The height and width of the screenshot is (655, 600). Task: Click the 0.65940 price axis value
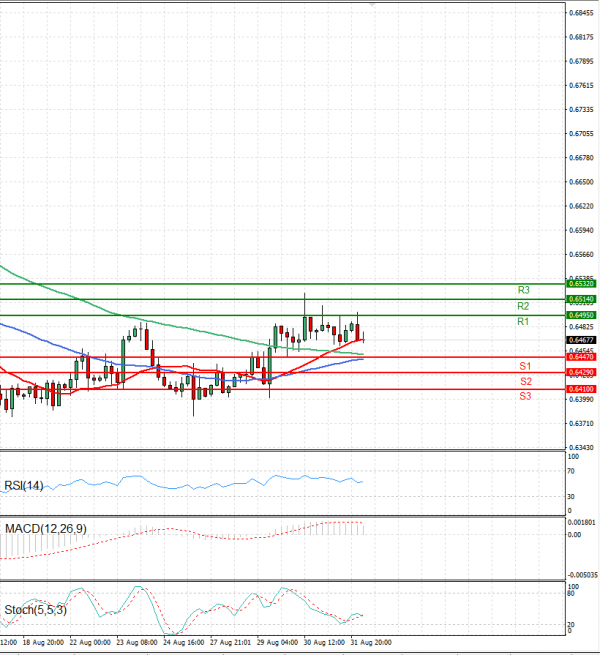[581, 231]
